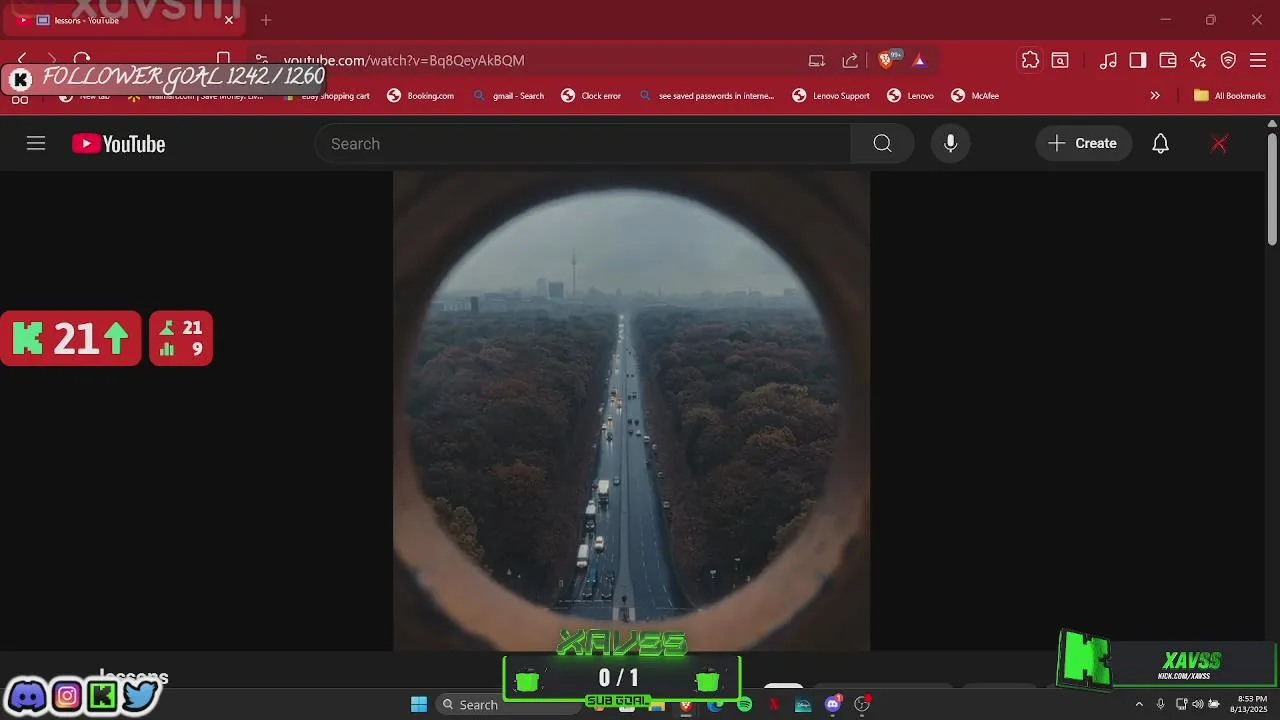Open the McAfee bookmark
Viewport: 1280px width, 720px height.
(974, 96)
